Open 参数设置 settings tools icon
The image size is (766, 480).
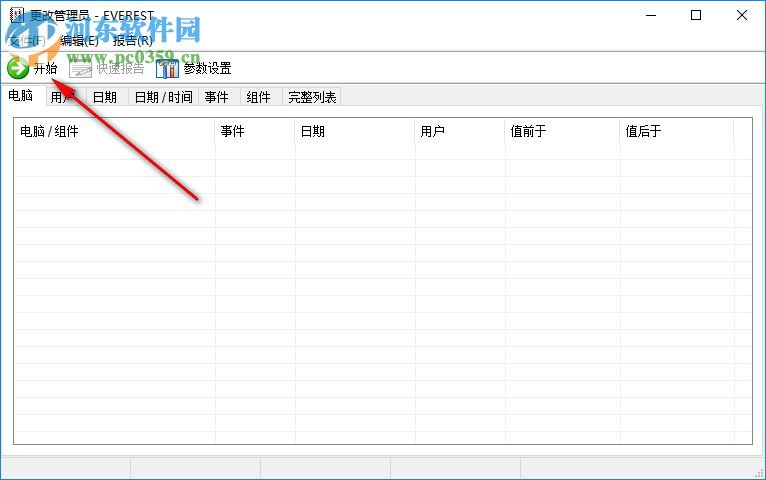click(168, 69)
